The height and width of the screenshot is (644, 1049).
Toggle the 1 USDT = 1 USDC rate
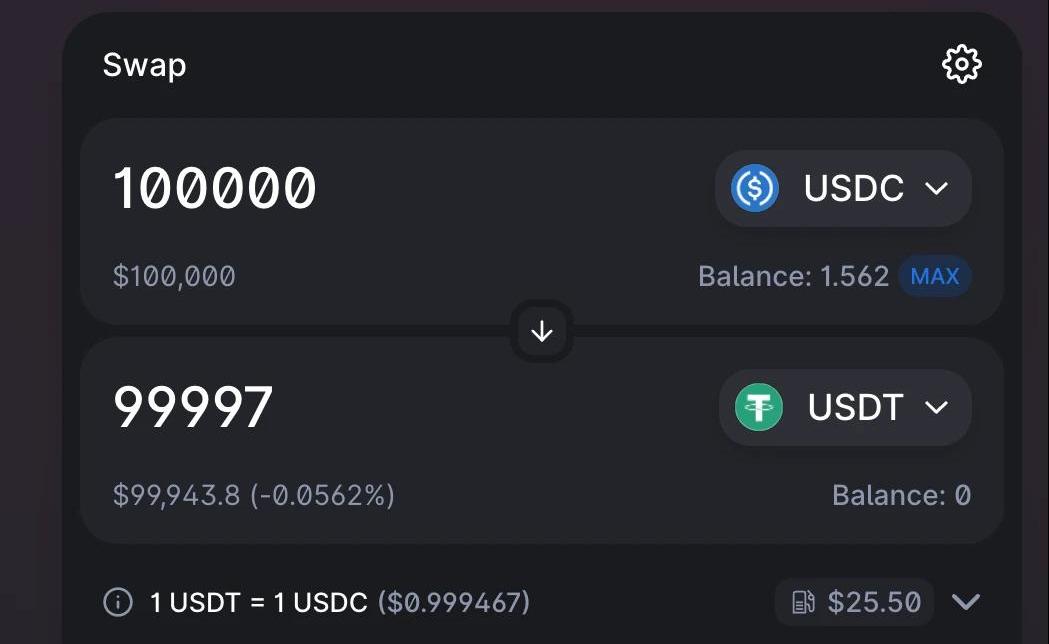[259, 603]
